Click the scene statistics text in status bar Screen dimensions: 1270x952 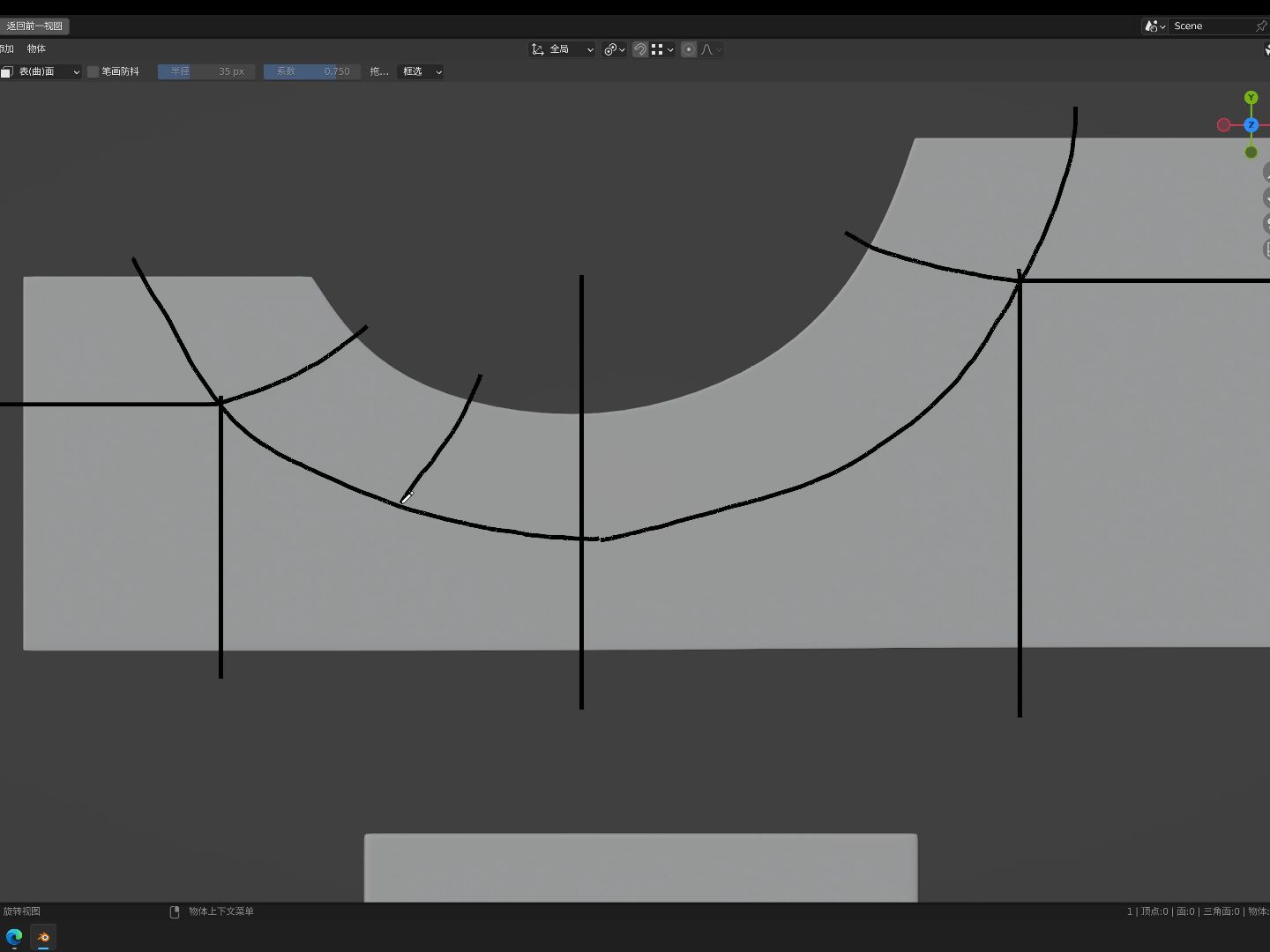(1198, 911)
